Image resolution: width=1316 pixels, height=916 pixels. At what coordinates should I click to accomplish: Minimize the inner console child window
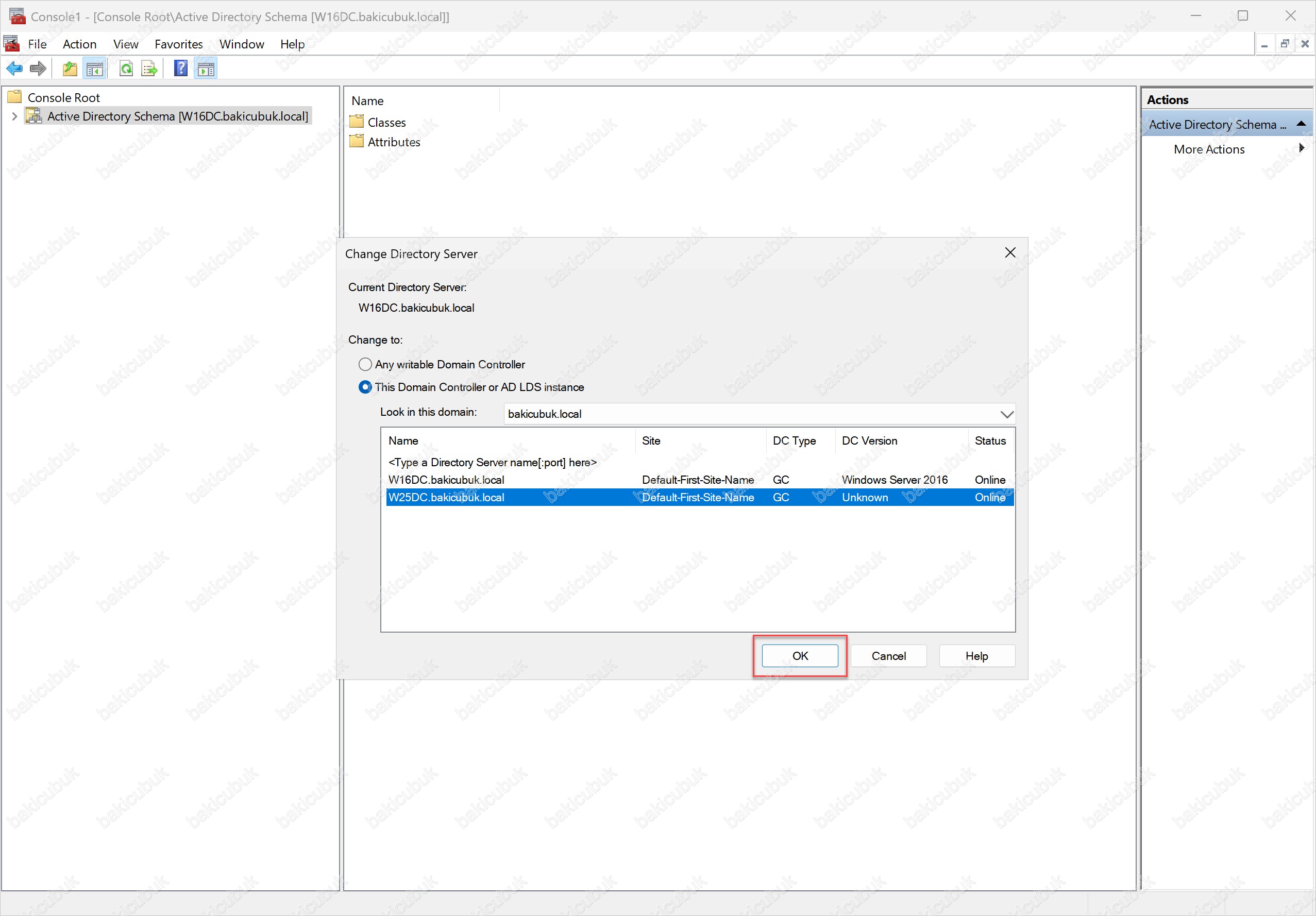1264,44
